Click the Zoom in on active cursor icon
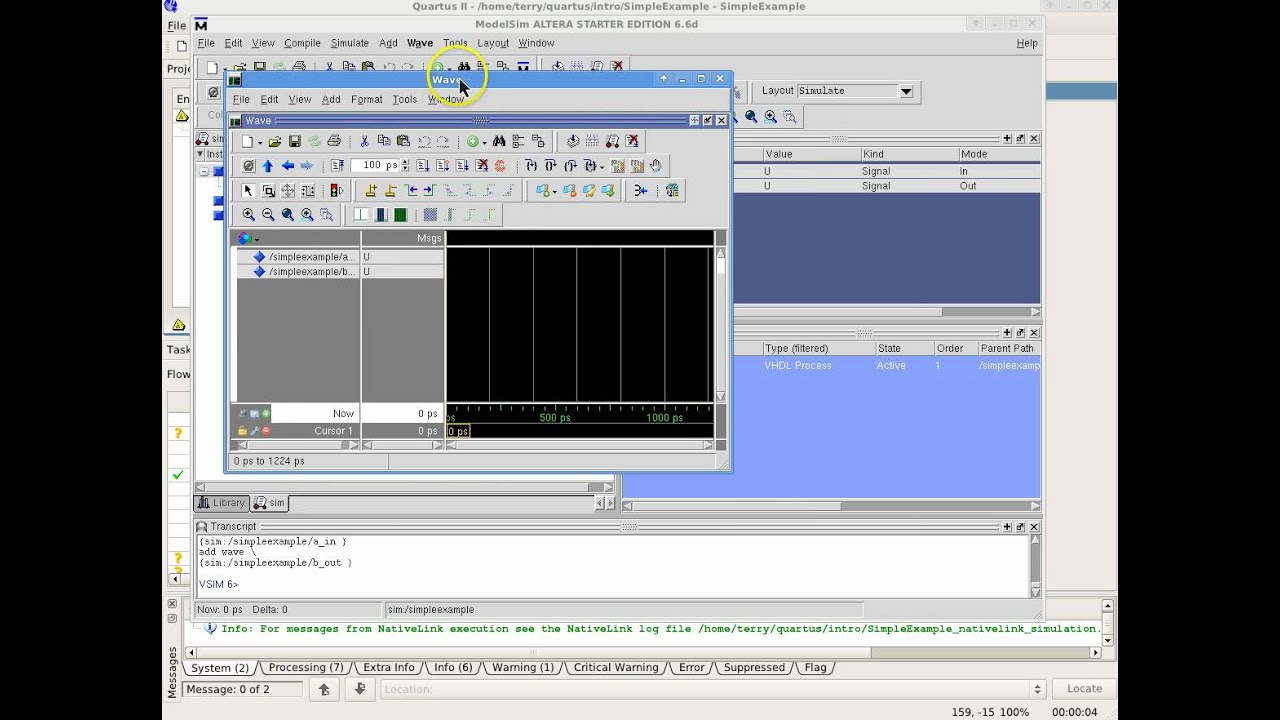 click(x=307, y=214)
